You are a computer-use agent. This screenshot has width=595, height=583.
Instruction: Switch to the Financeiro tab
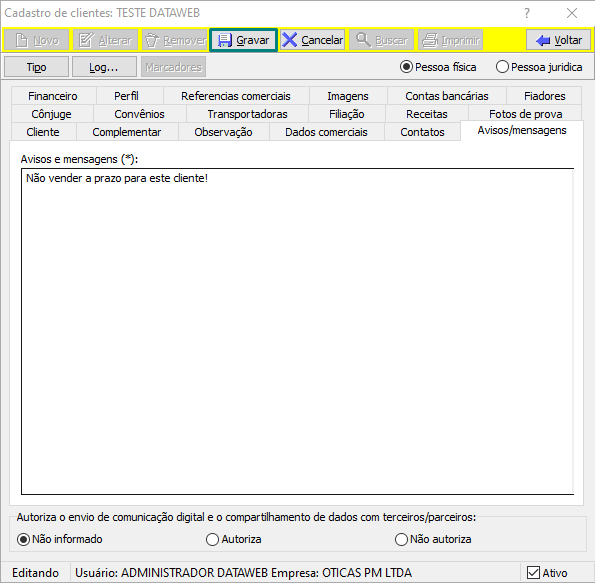pyautogui.click(x=53, y=96)
